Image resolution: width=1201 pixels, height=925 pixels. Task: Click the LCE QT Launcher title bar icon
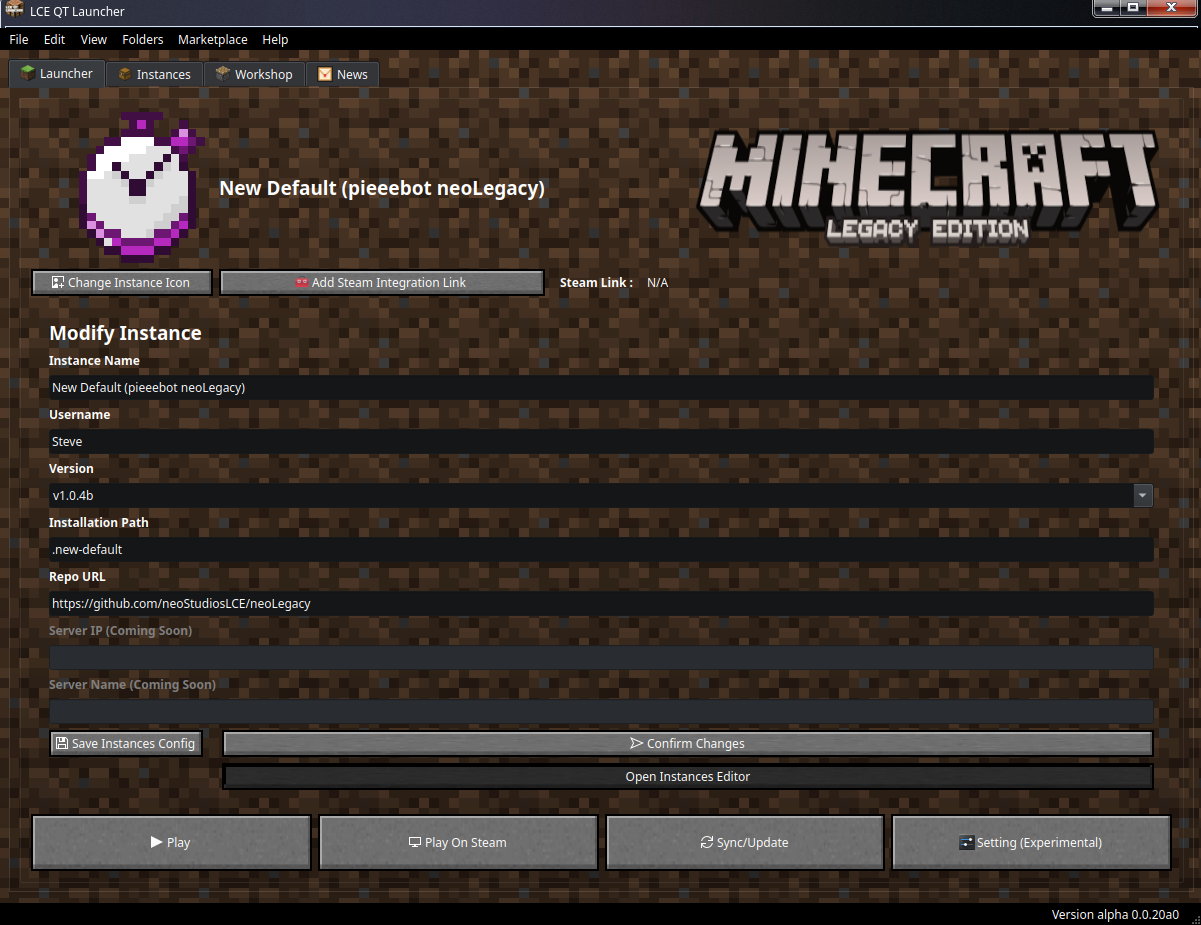pyautogui.click(x=14, y=10)
